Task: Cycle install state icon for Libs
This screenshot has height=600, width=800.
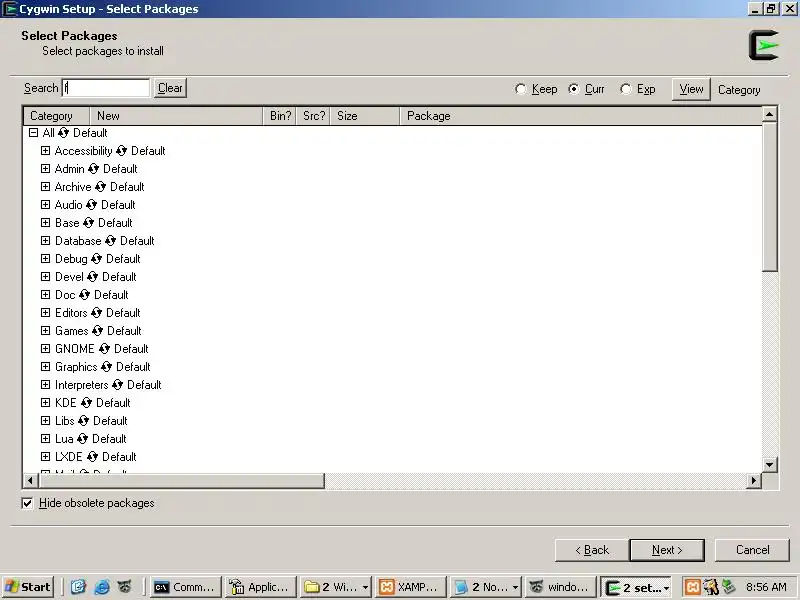Action: pos(84,421)
